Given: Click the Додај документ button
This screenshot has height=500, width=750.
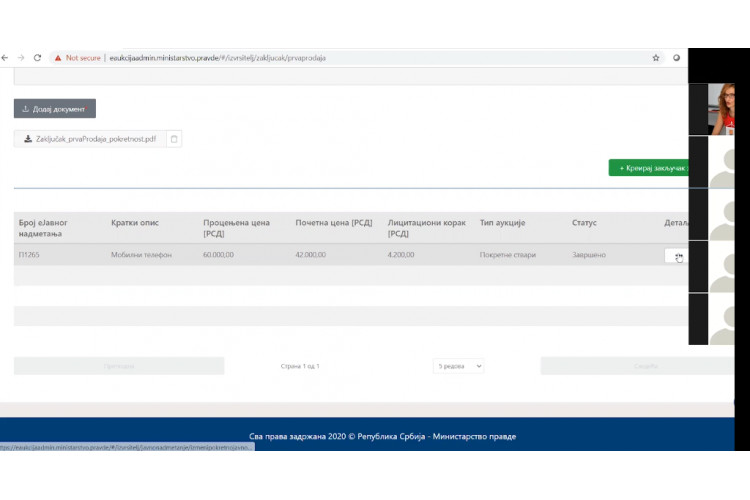Looking at the screenshot, I should click(55, 109).
